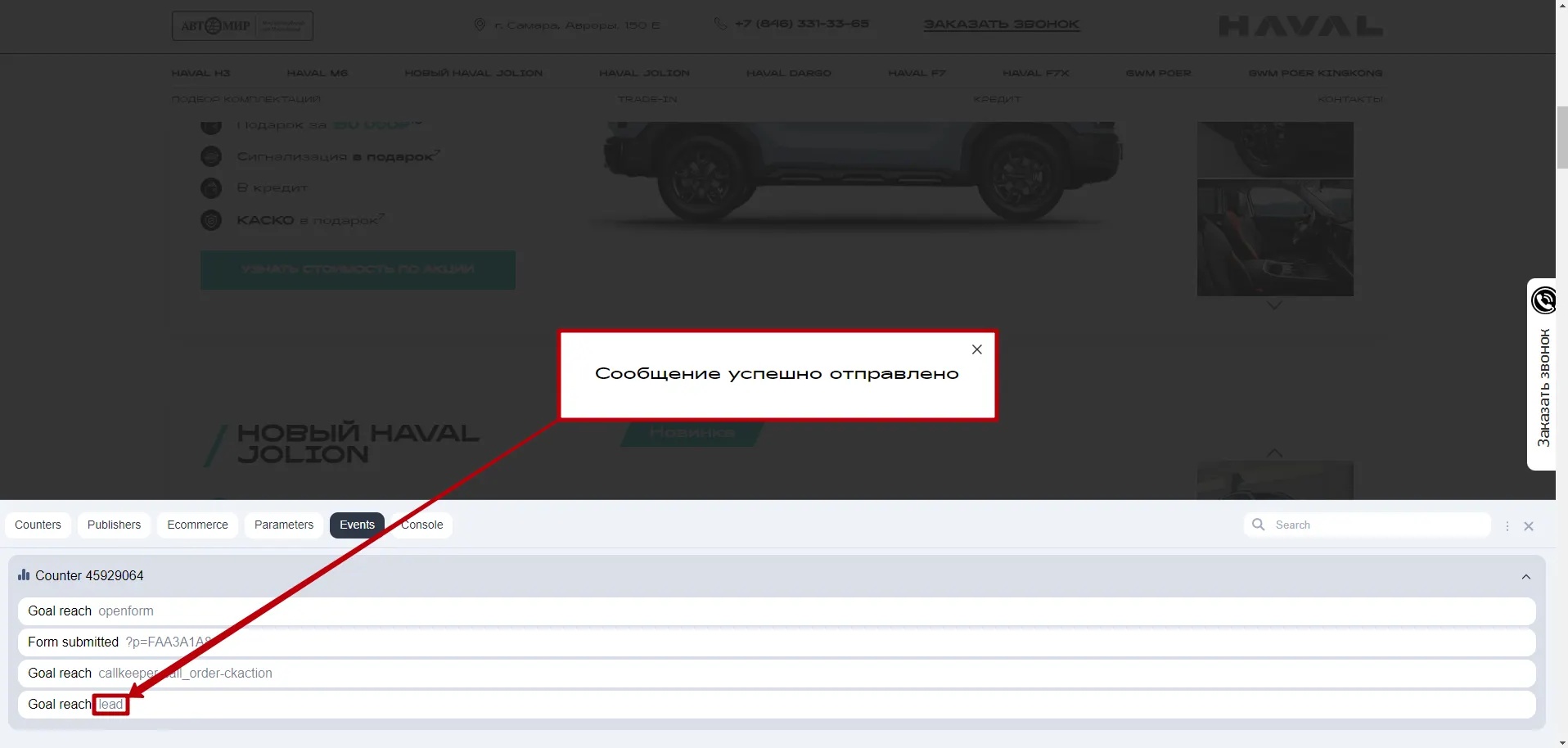Click the counter bar chart icon
The height and width of the screenshot is (748, 1568).
(24, 575)
